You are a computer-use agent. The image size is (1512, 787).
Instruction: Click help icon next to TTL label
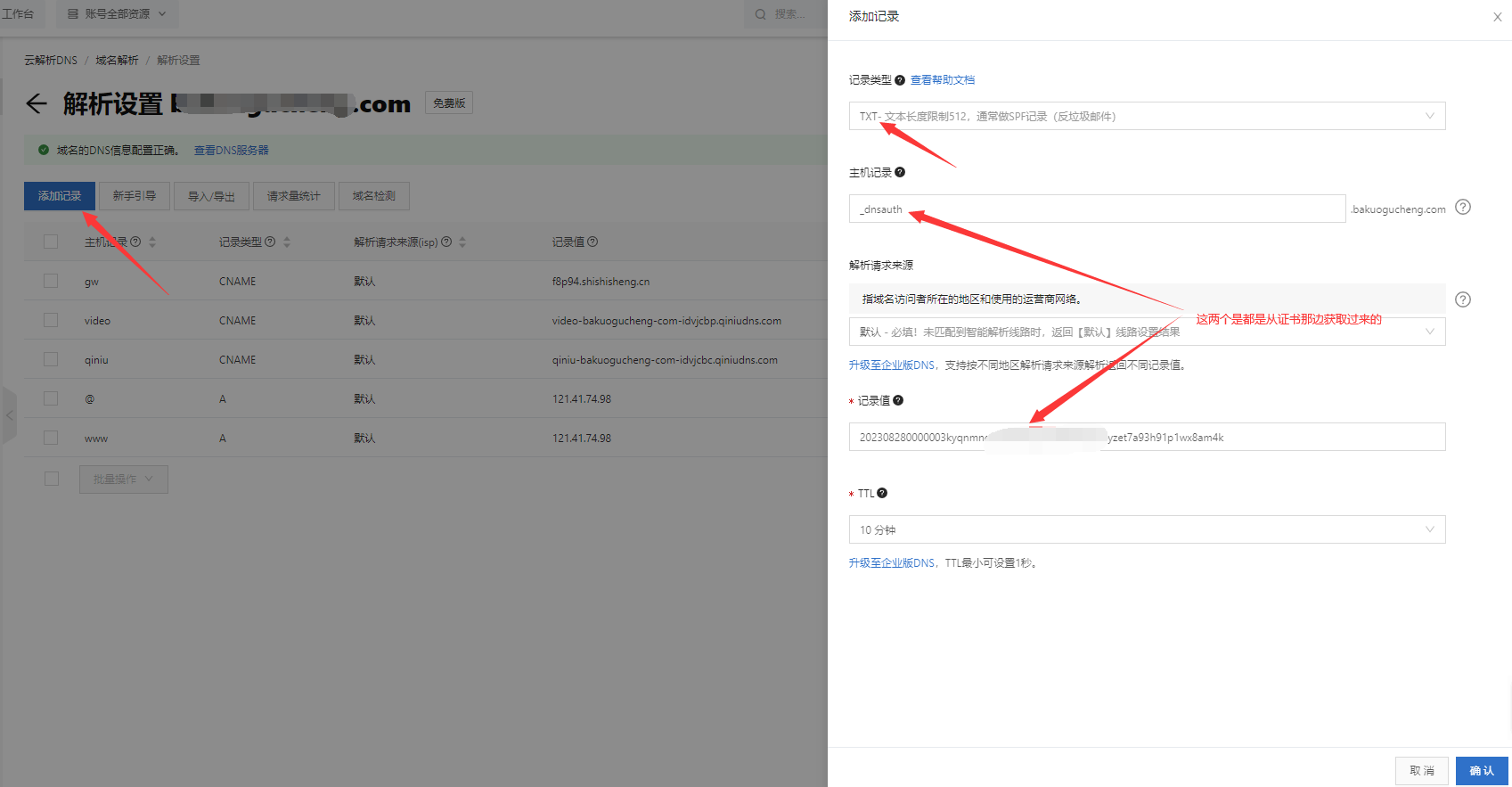coord(882,493)
